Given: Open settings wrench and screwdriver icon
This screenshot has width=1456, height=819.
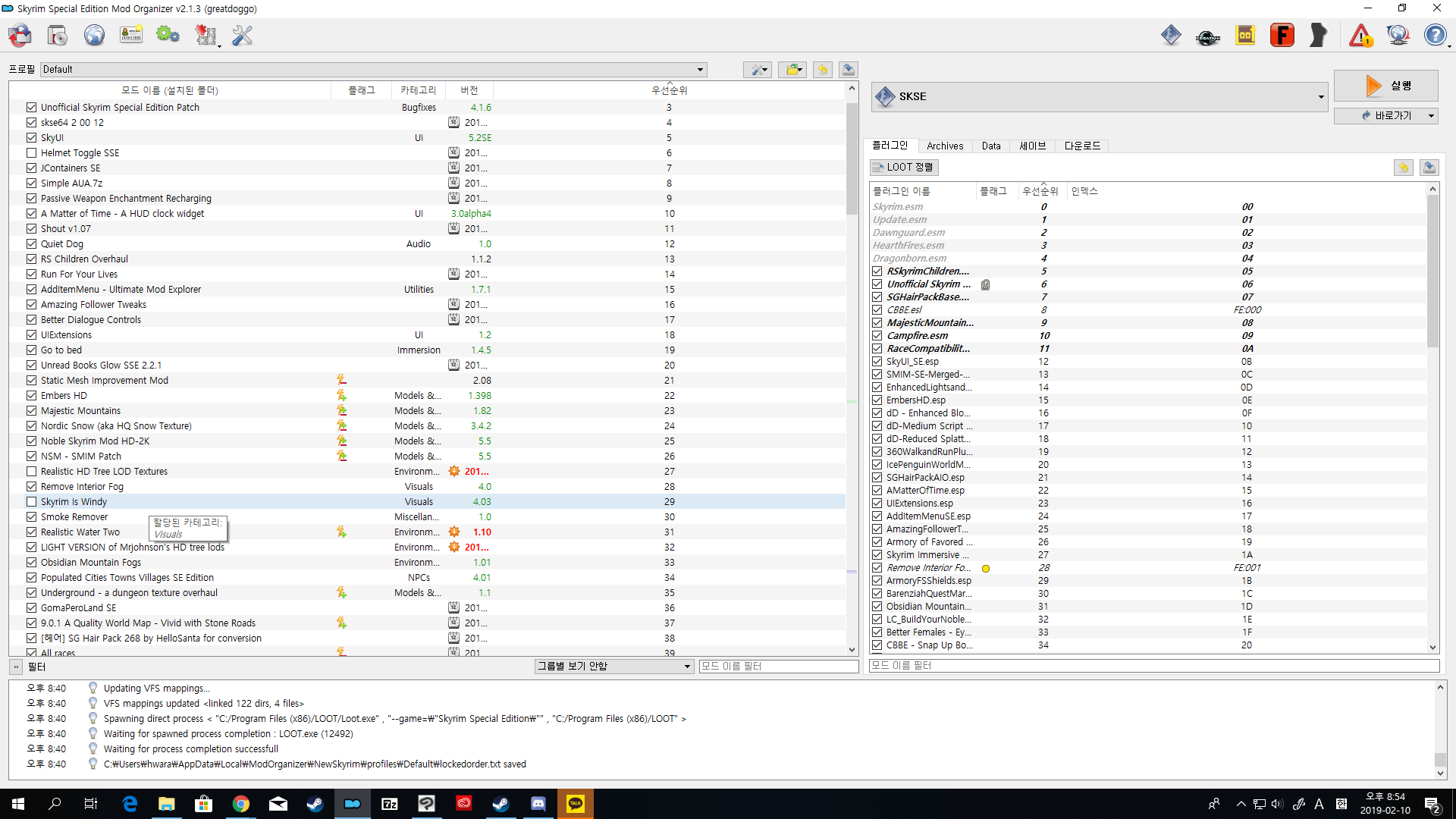Looking at the screenshot, I should pos(243,35).
